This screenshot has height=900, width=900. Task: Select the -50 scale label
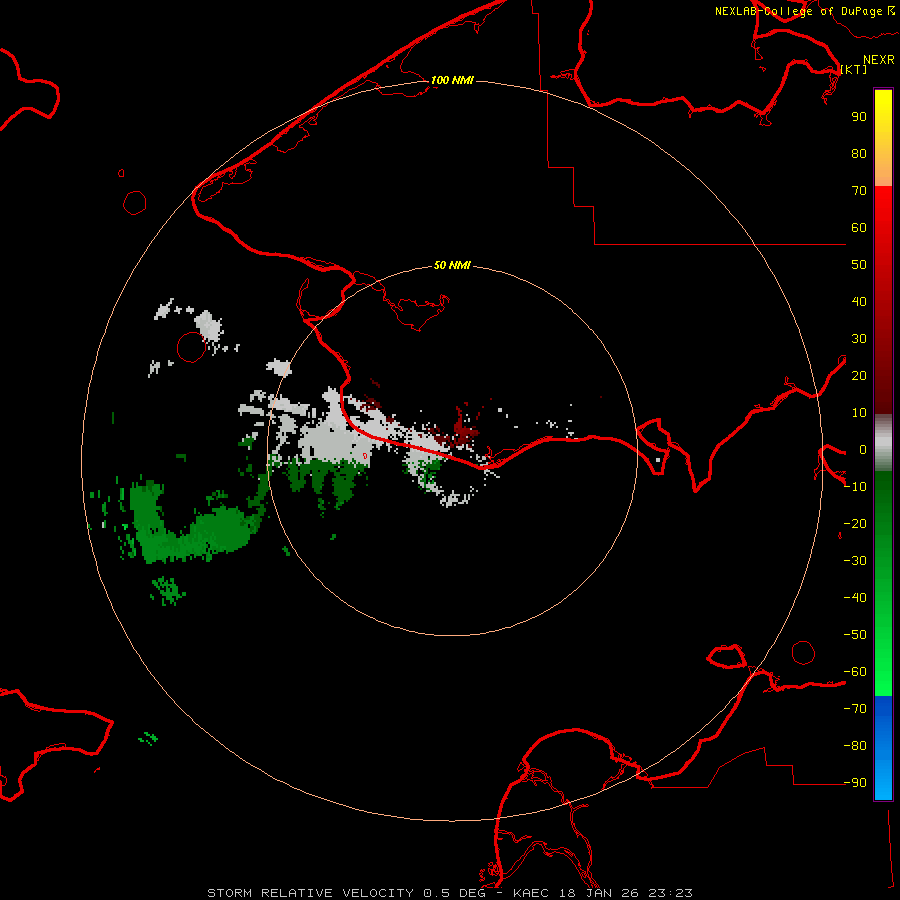point(855,635)
